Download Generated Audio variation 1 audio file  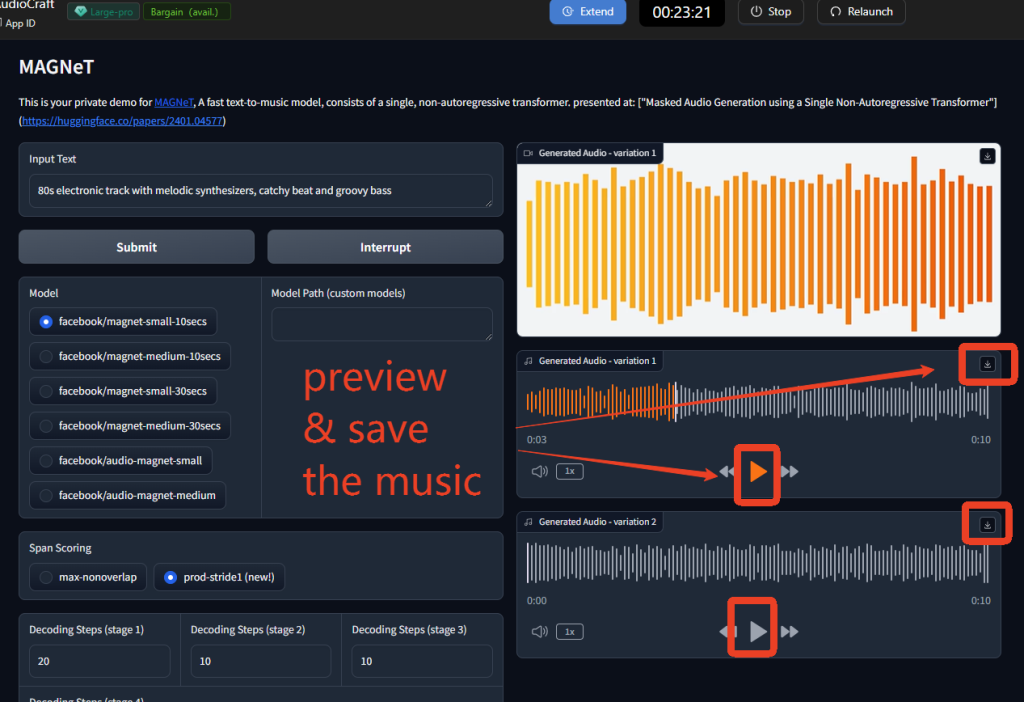(x=987, y=364)
